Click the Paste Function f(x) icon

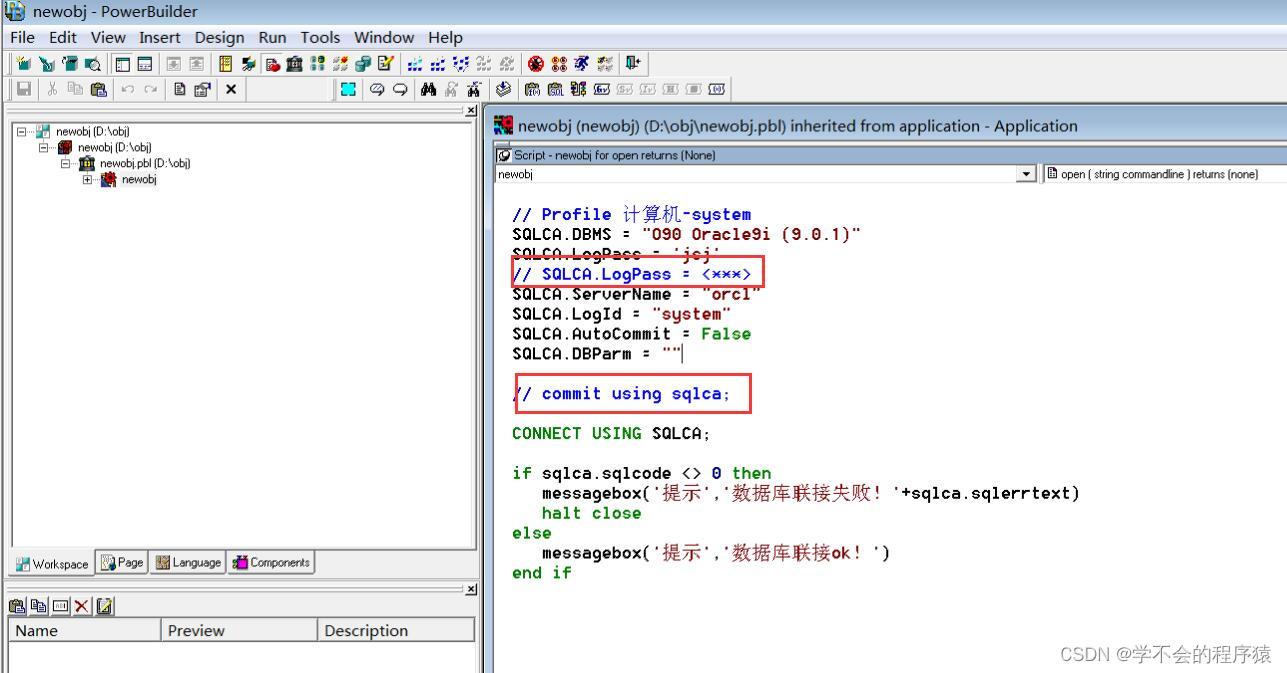click(533, 89)
